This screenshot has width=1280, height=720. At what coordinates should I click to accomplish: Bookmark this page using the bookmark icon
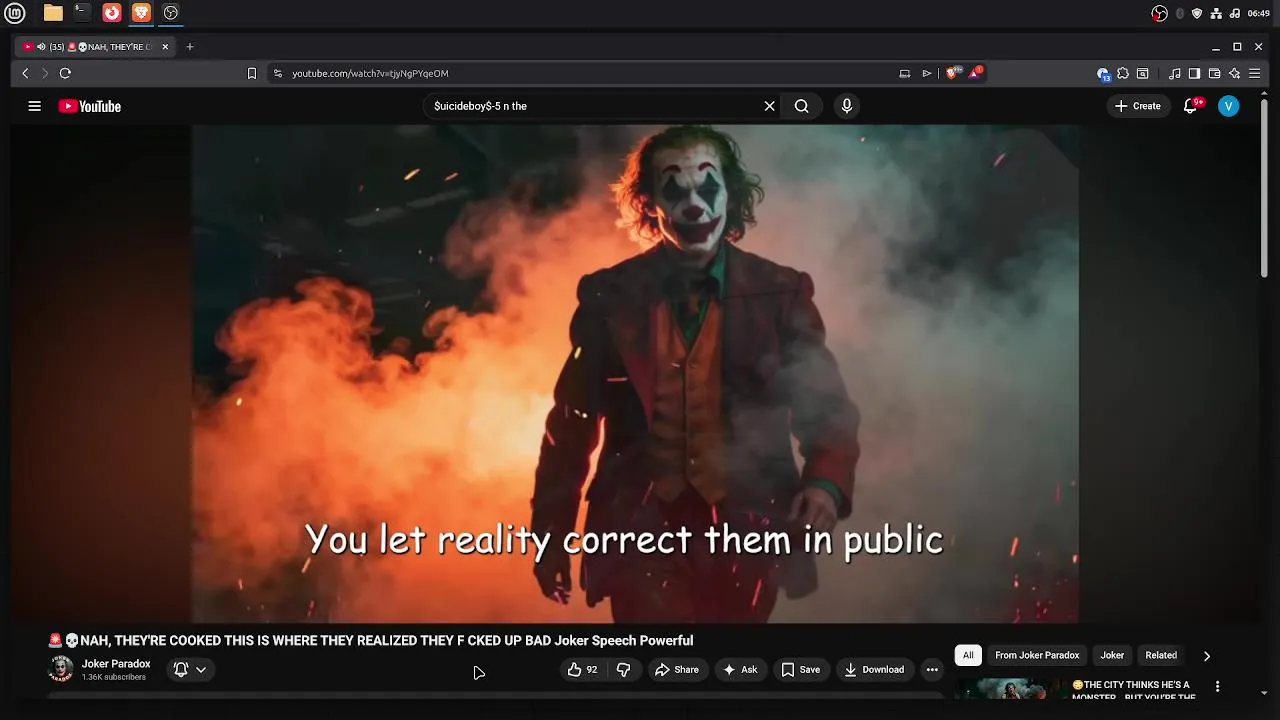click(252, 73)
